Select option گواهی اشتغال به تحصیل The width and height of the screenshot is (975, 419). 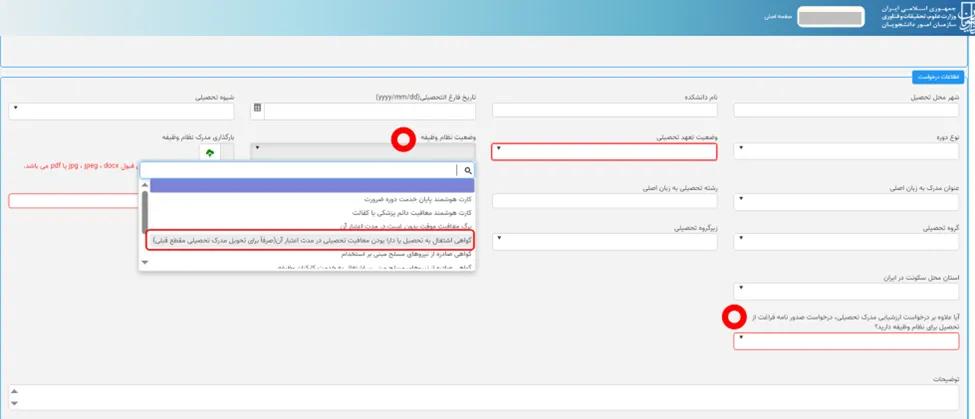point(310,240)
